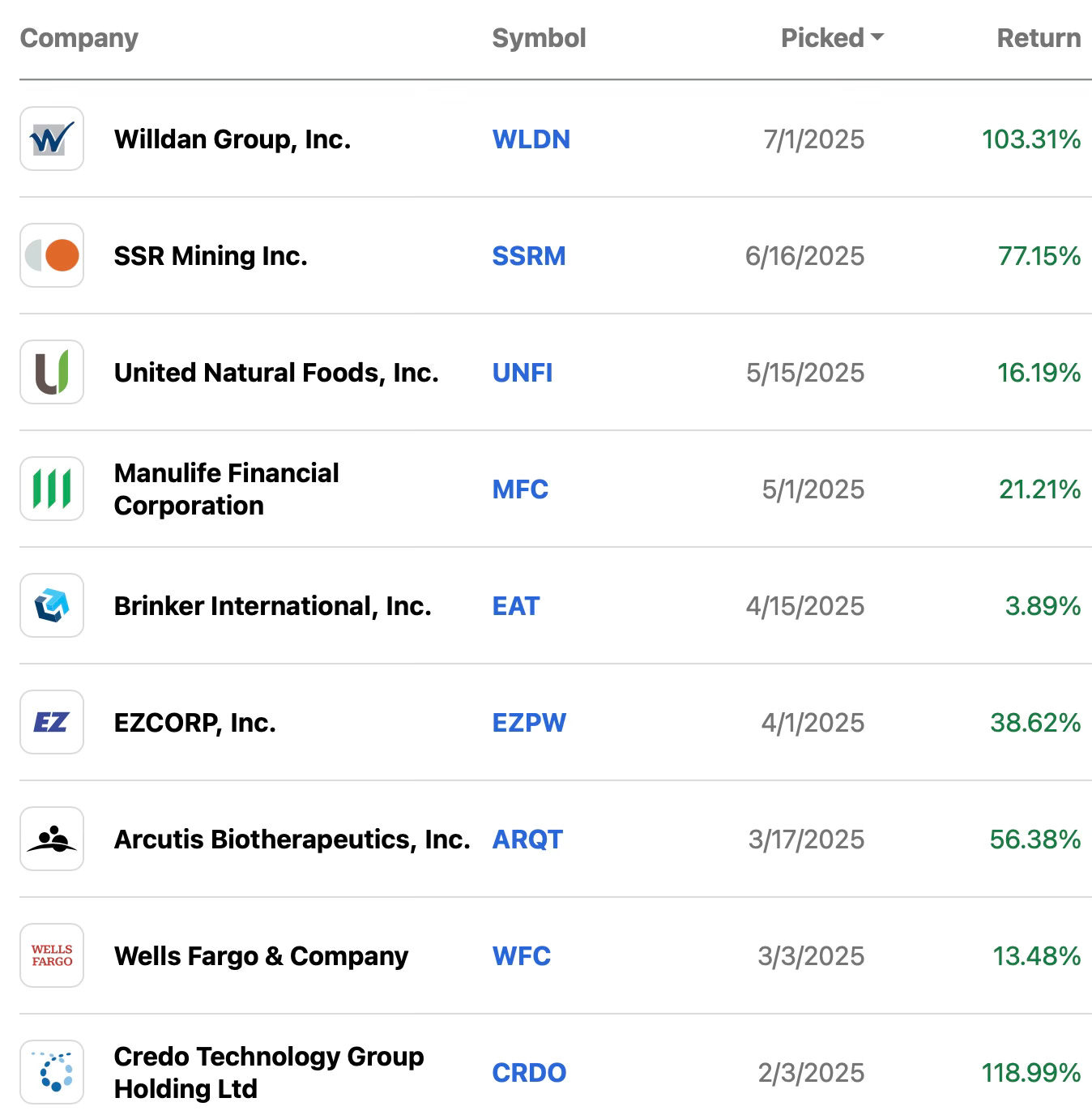The width and height of the screenshot is (1092, 1115).
Task: Click the Willdan Group company logo
Action: coord(51,139)
